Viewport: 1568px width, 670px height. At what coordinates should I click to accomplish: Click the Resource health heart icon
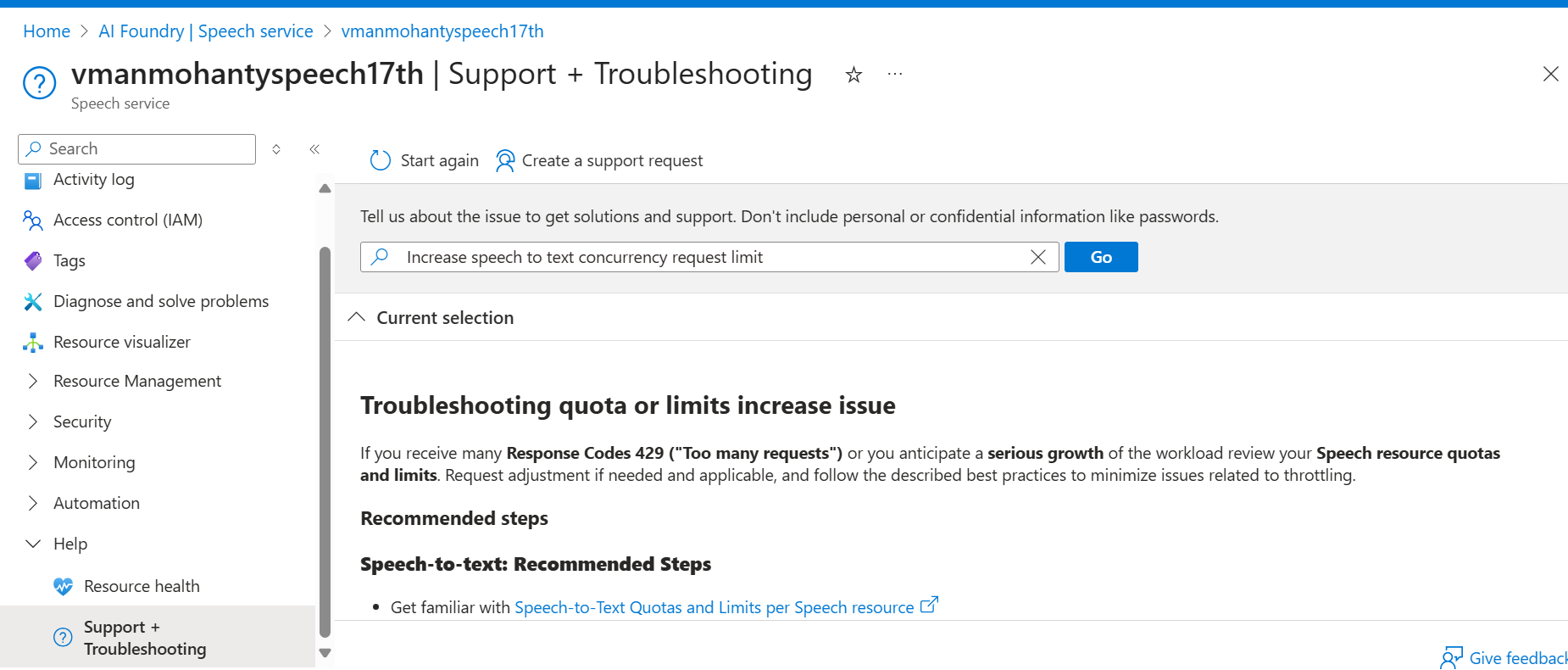click(64, 587)
